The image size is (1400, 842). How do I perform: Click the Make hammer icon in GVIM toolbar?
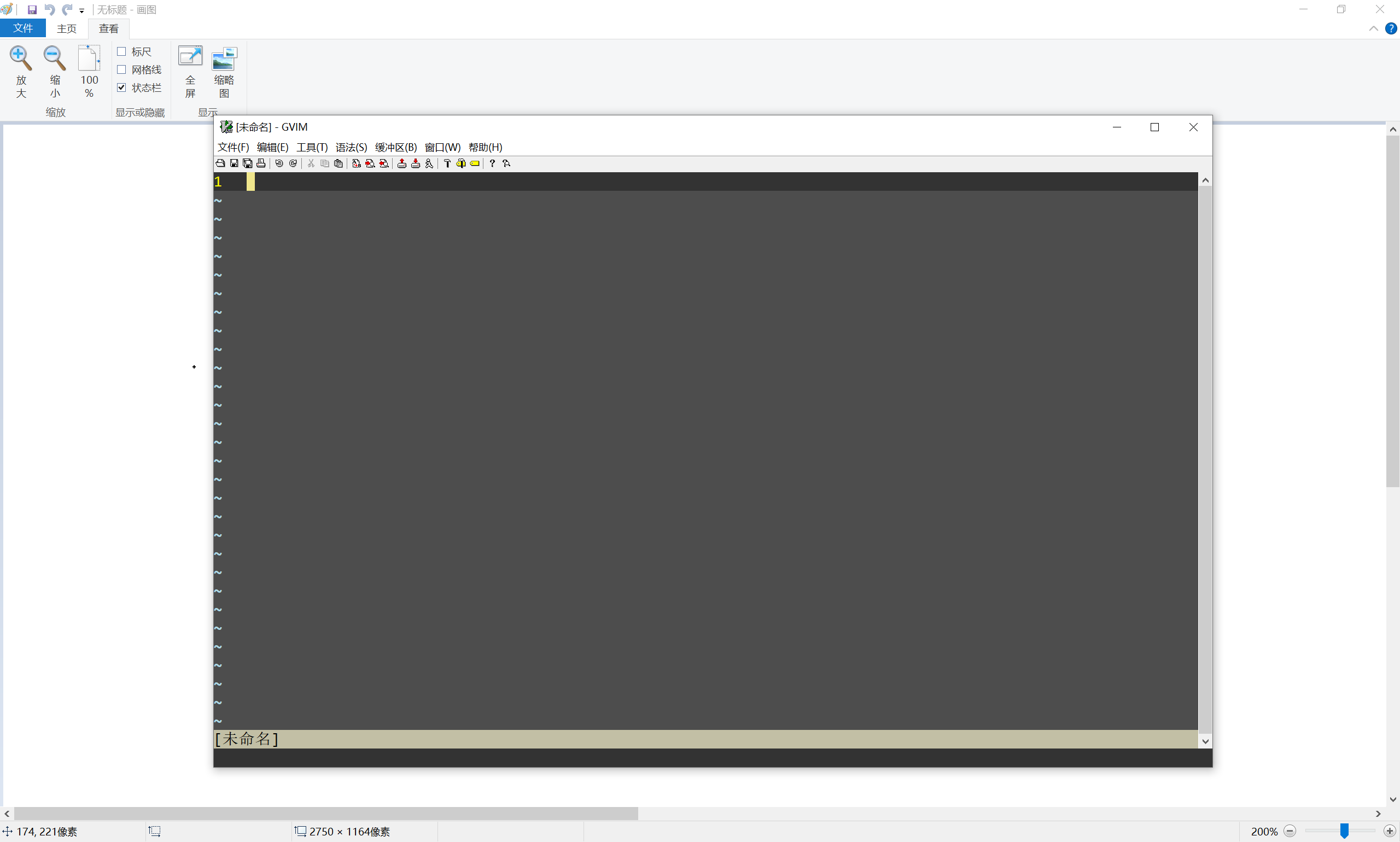coord(447,163)
